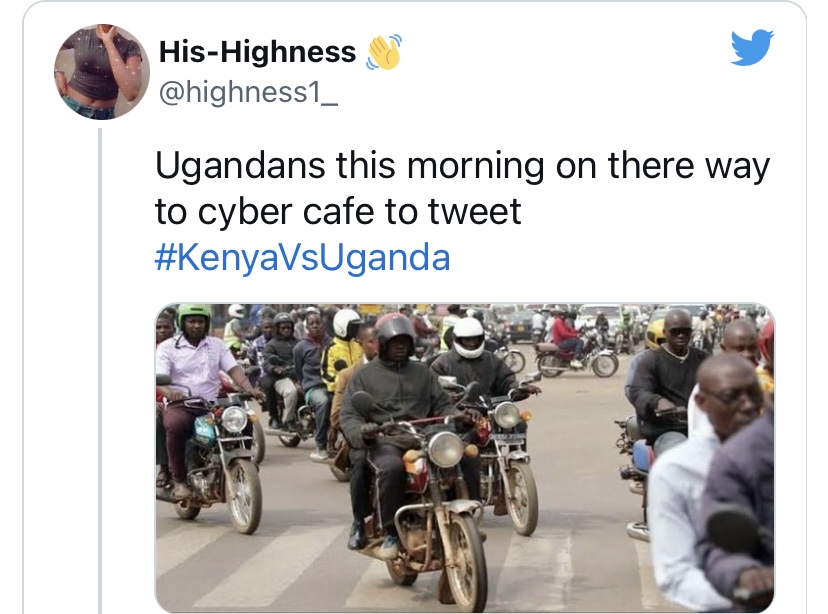Click the front wheel of left motorcycle
This screenshot has width=828, height=614.
pyautogui.click(x=244, y=495)
